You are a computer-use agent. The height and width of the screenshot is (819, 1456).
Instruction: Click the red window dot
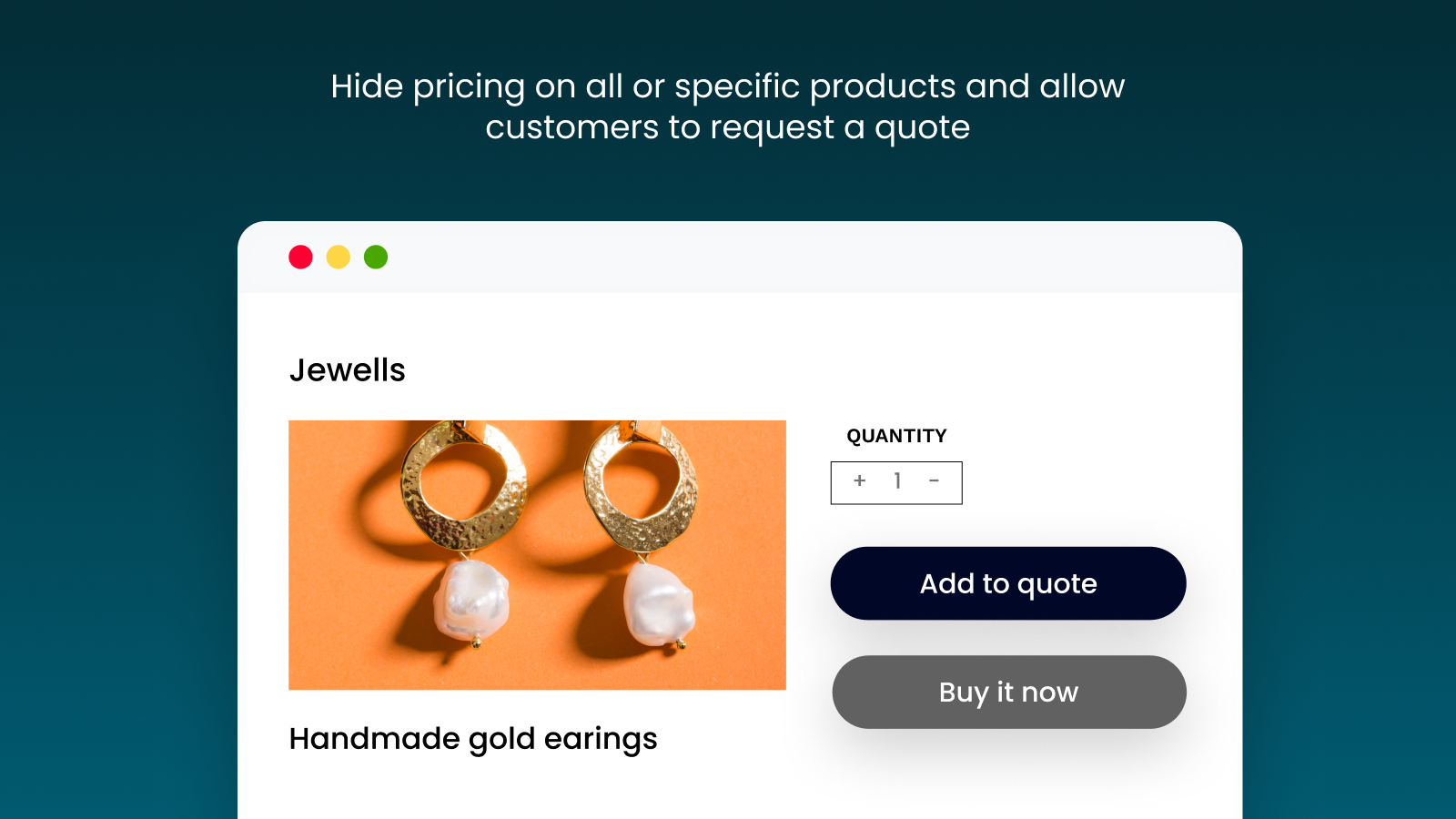(300, 258)
